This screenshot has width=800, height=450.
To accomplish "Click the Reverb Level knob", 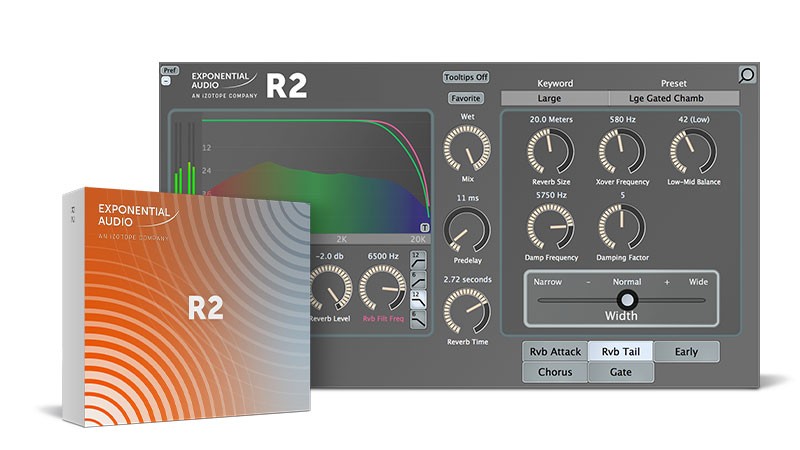I will (x=332, y=288).
